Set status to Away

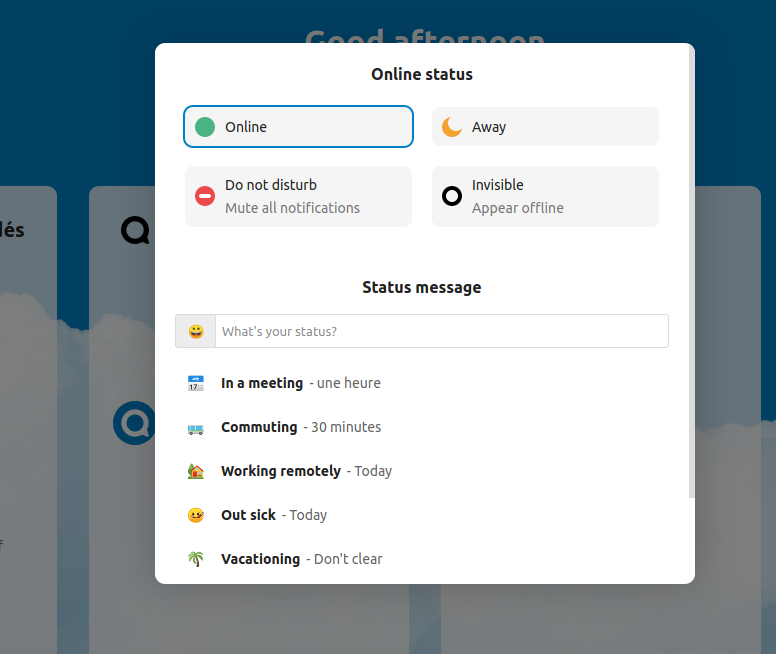(x=545, y=127)
